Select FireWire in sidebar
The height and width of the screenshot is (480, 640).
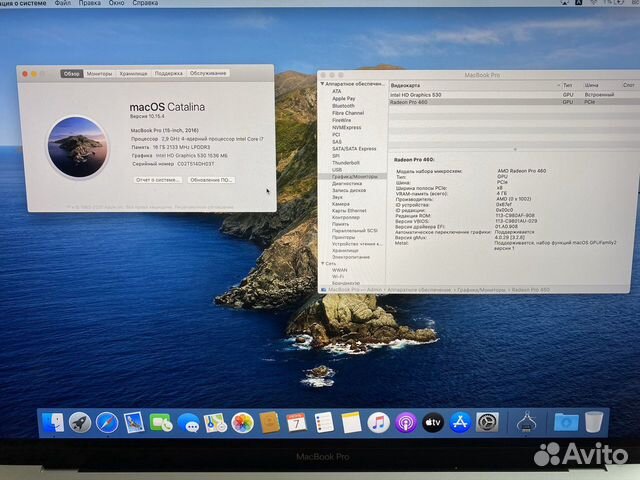pyautogui.click(x=341, y=120)
